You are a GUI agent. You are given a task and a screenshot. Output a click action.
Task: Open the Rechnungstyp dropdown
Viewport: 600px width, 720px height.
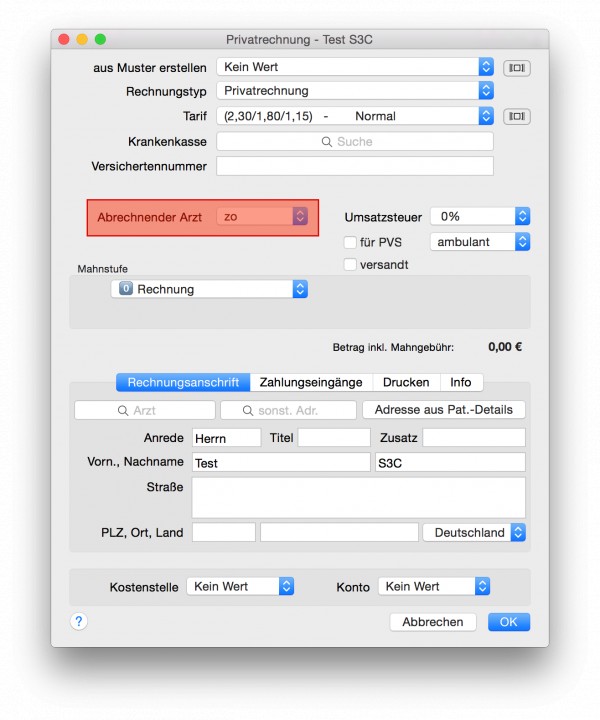[355, 91]
